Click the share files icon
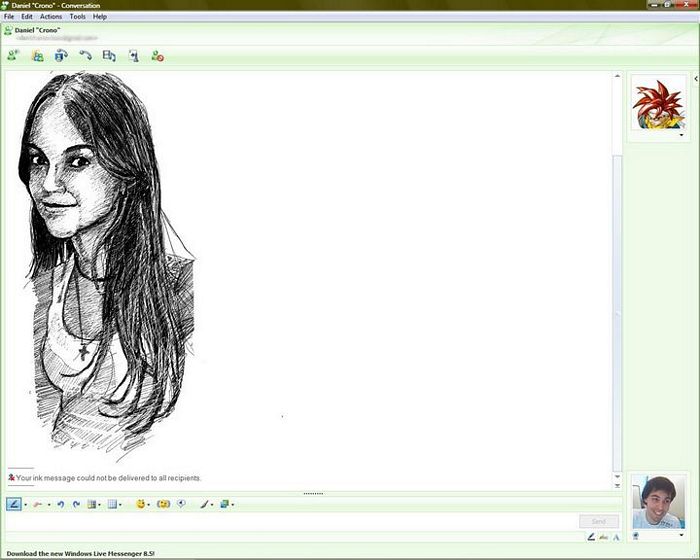The image size is (700, 560). point(37,56)
